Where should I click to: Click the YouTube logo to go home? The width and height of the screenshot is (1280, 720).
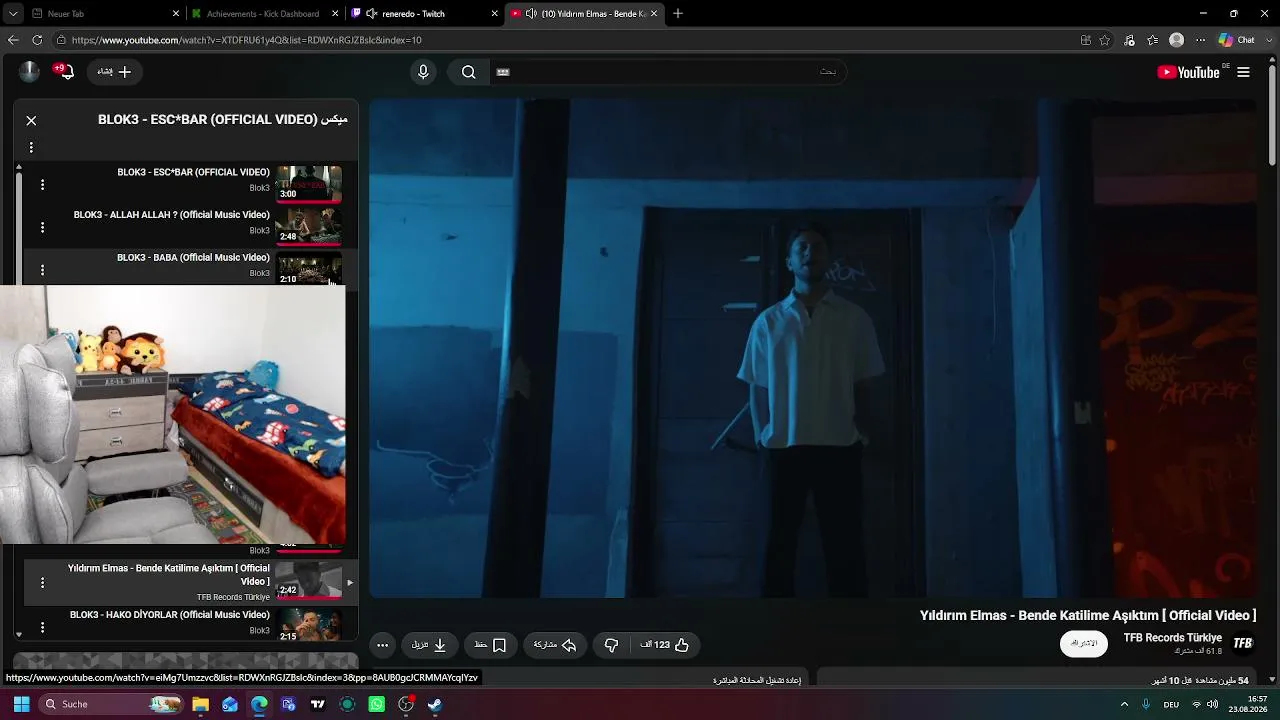[1188, 72]
